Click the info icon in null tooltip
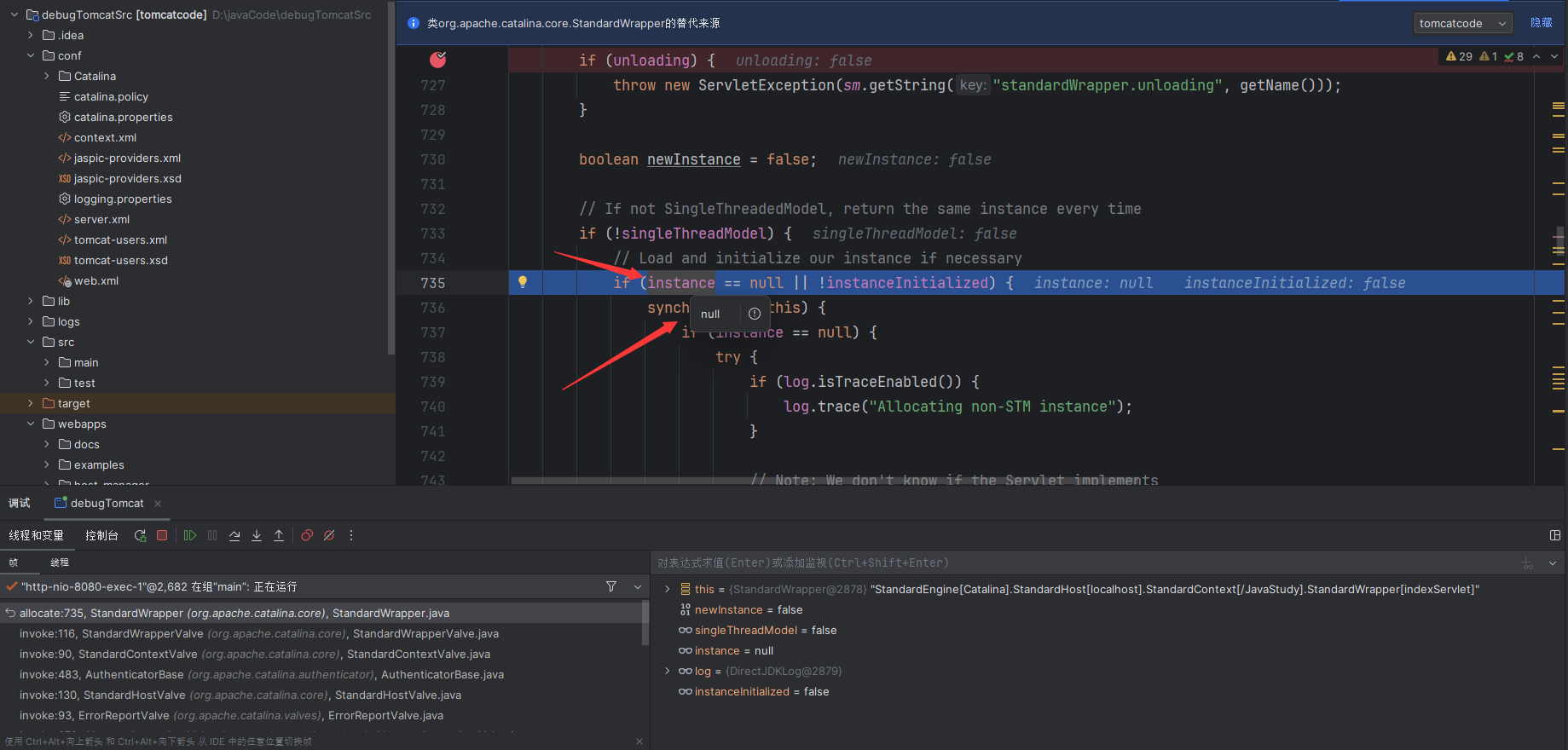The height and width of the screenshot is (750, 1568). pos(755,314)
